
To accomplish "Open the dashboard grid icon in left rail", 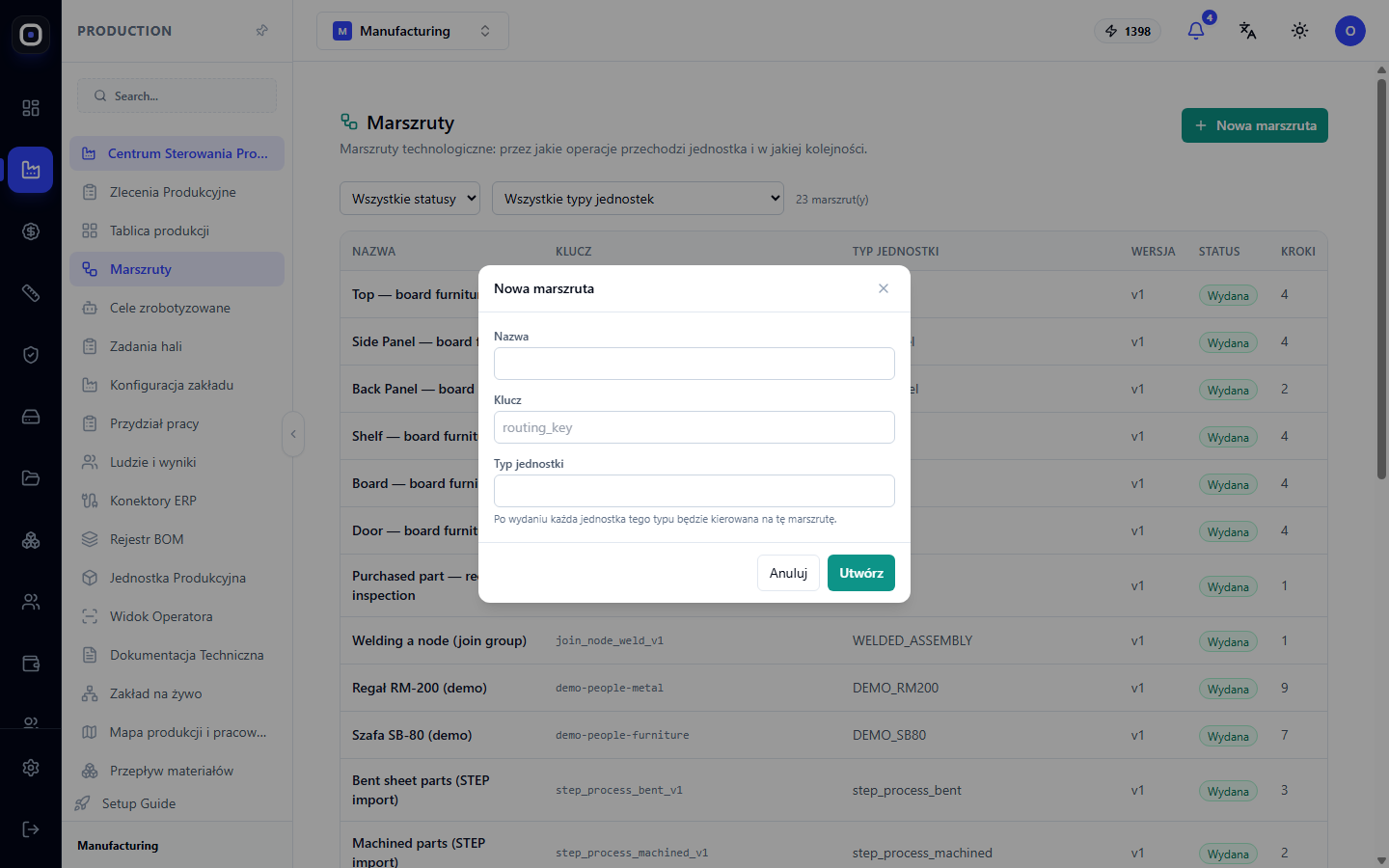I will [x=31, y=108].
